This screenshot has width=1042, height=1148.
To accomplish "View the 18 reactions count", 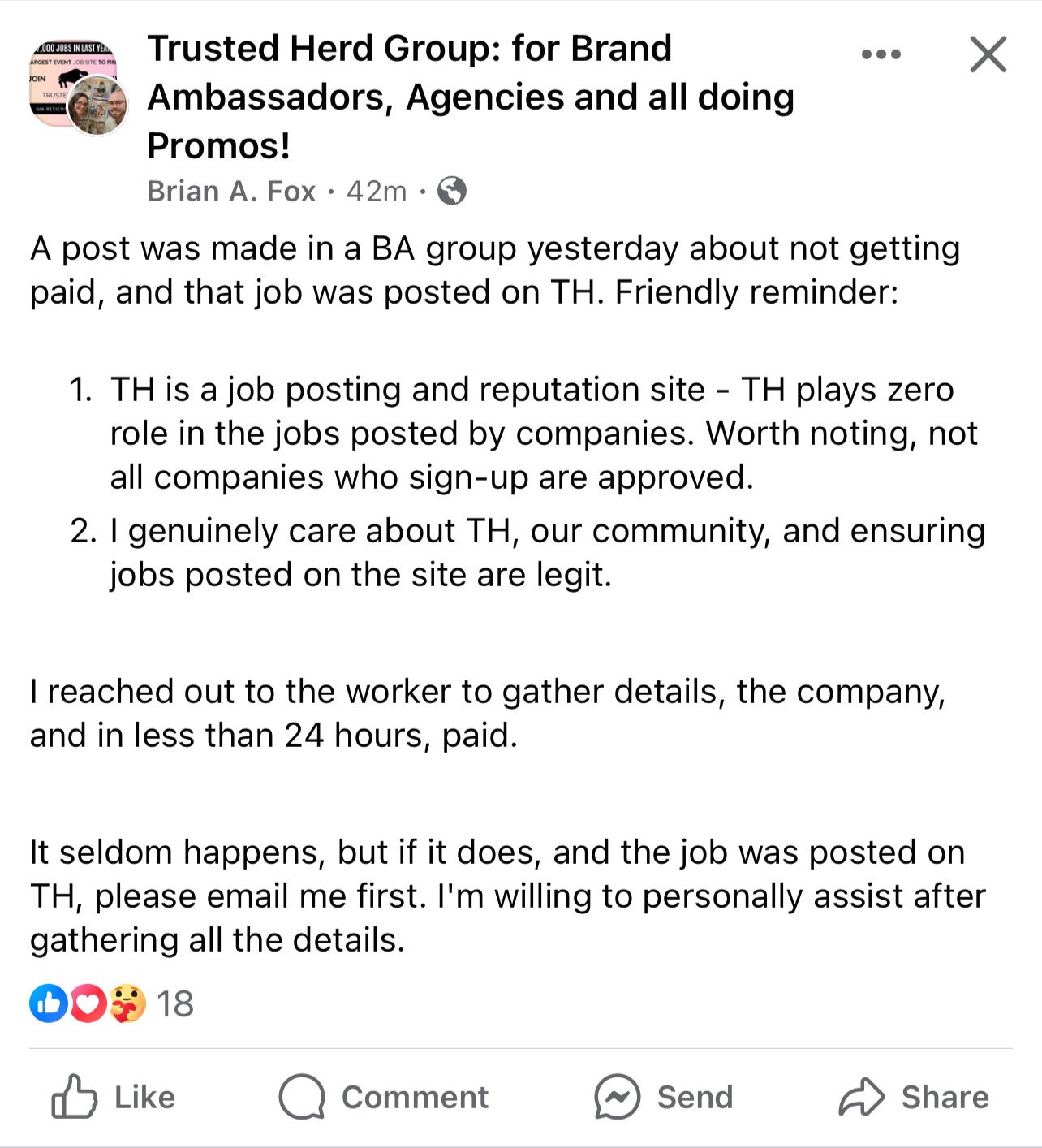I will click(175, 1004).
